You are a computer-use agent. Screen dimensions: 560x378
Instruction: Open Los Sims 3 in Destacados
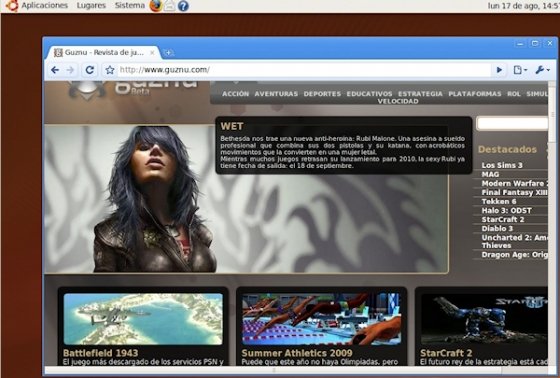(502, 165)
